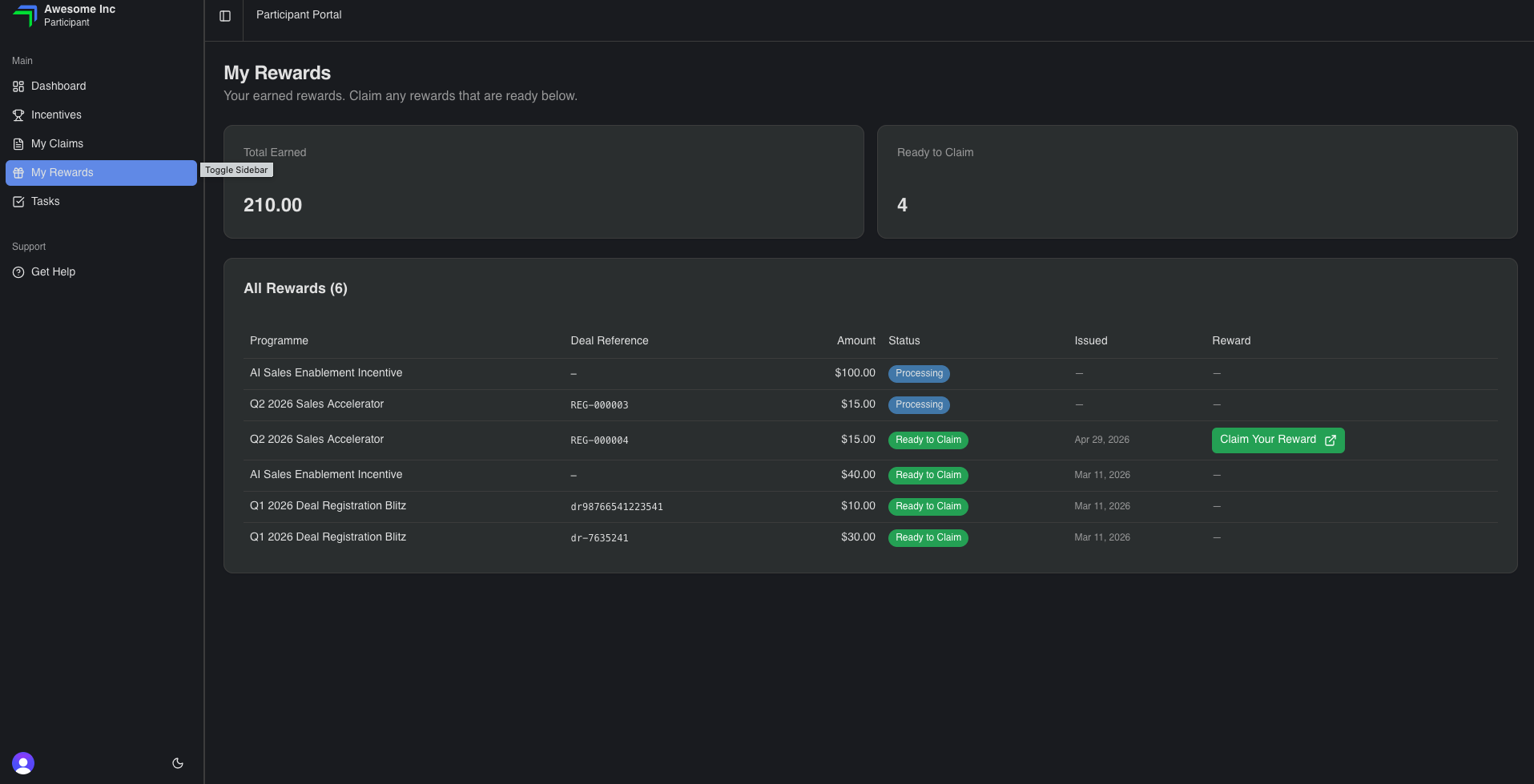The height and width of the screenshot is (784, 1534).
Task: Click Ready to Claim badge for REG-000004
Action: [928, 440]
